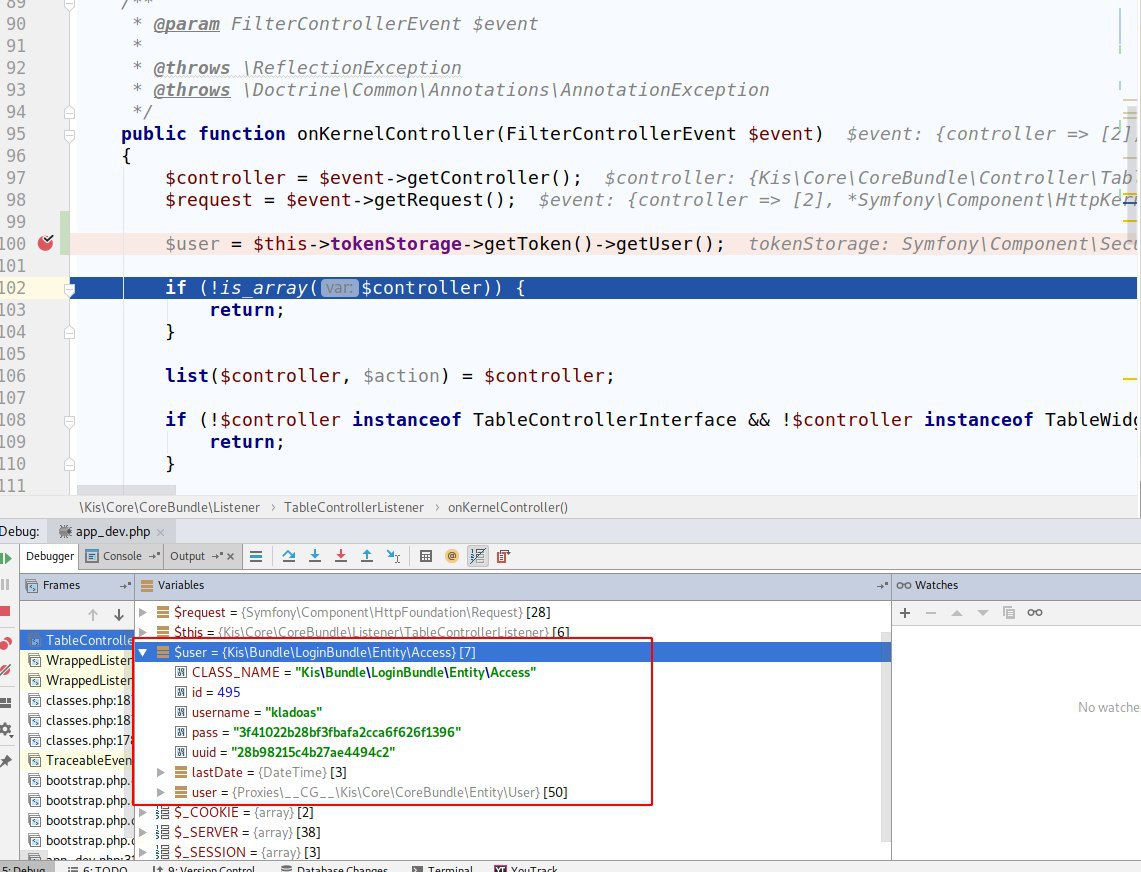This screenshot has height=872, width=1141.
Task: Move to next frame with down arrow
Action: pos(119,615)
